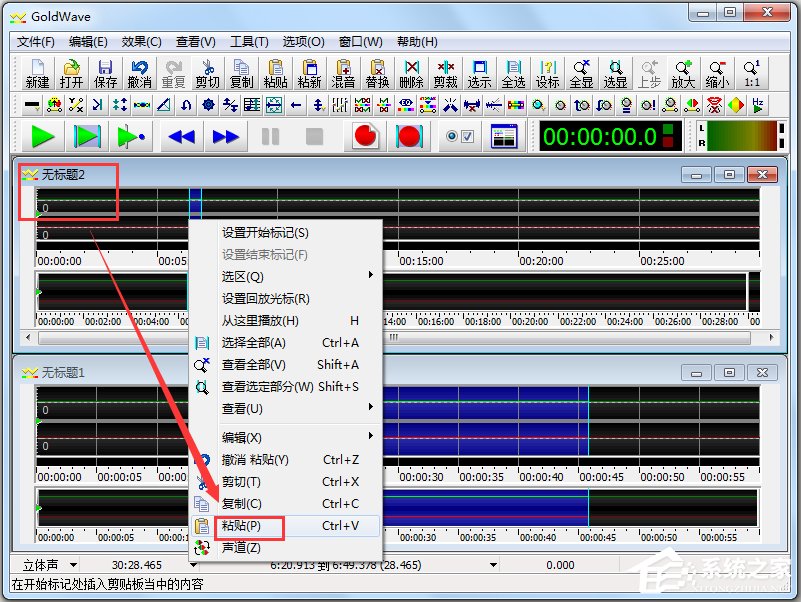The width and height of the screenshot is (801, 602).
Task: Open the 效果(C) menu
Action: [142, 41]
